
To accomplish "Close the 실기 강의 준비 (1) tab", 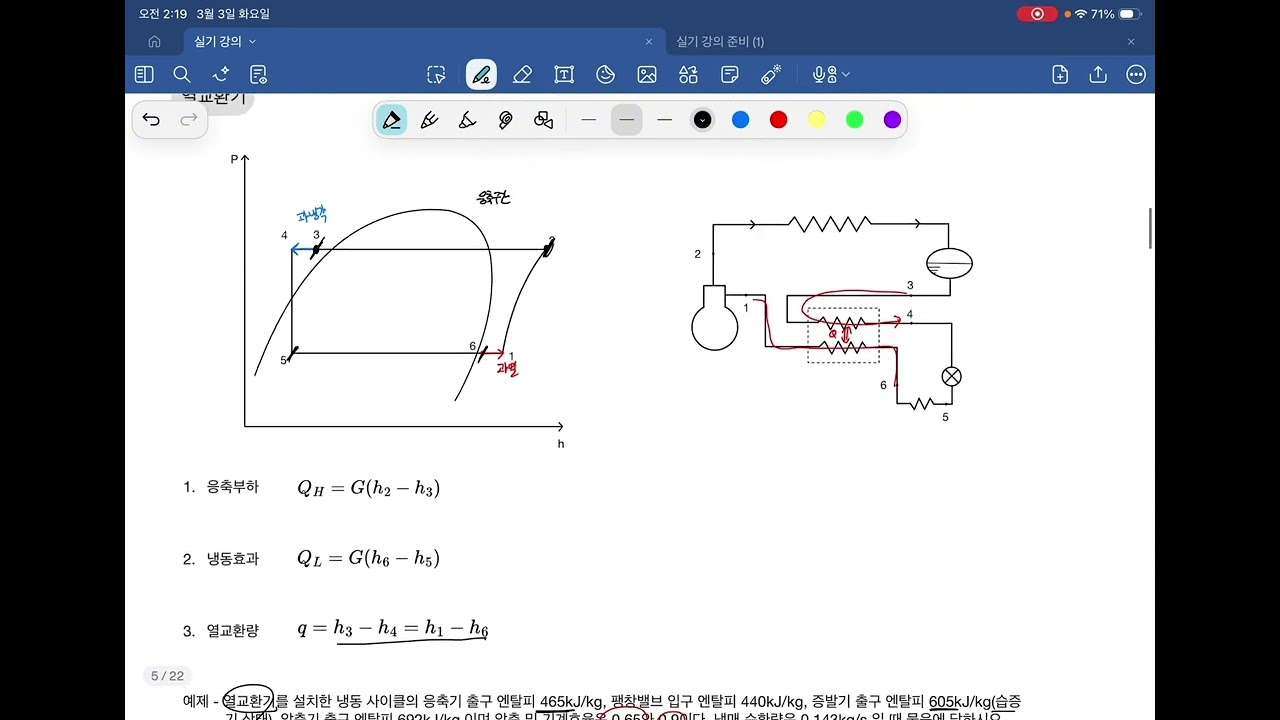I will [1131, 42].
